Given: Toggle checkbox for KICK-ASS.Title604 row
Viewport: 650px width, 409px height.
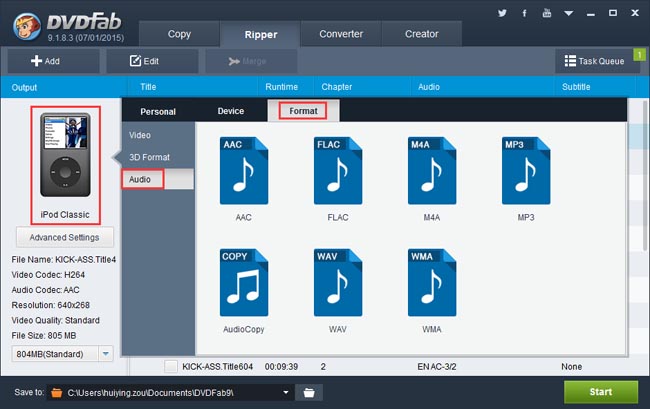Looking at the screenshot, I should click(171, 367).
